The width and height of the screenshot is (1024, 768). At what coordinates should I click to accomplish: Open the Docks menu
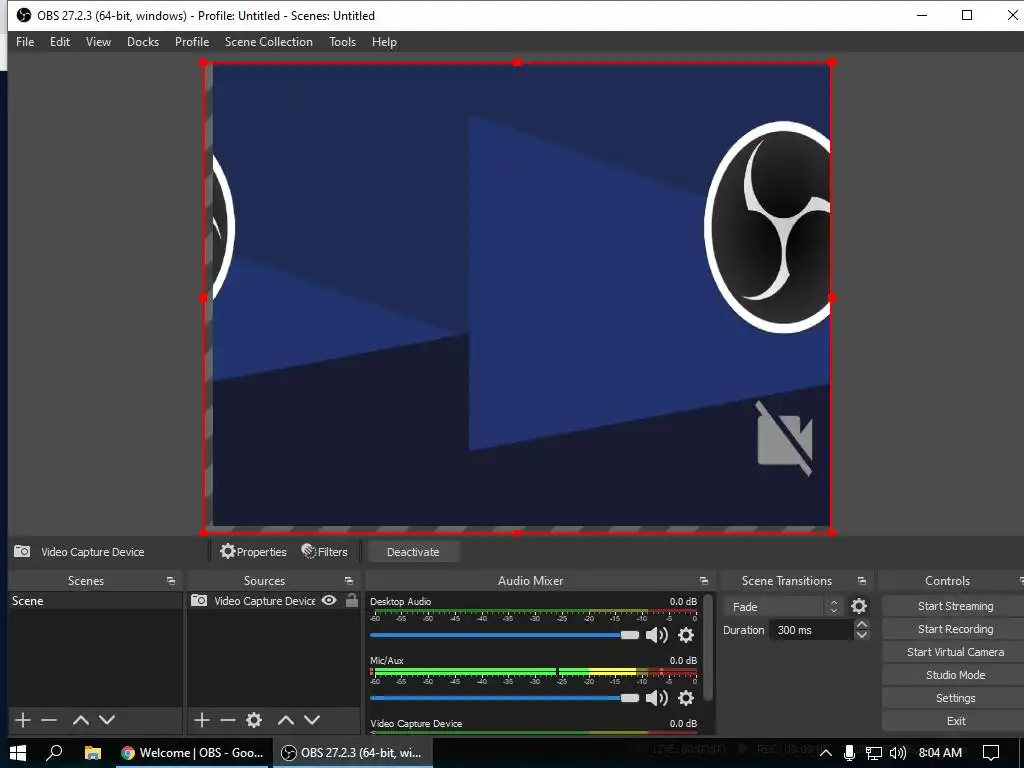(x=142, y=42)
